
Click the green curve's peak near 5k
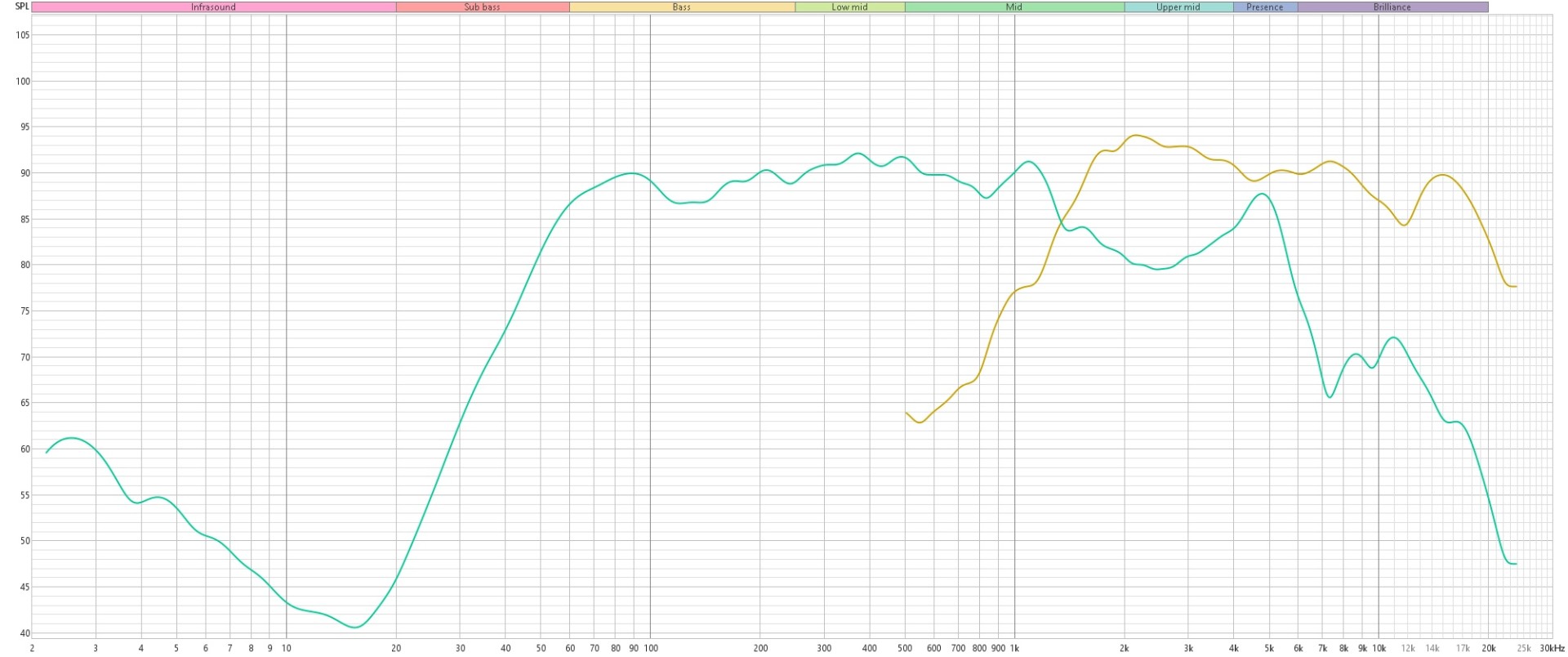(x=1262, y=194)
